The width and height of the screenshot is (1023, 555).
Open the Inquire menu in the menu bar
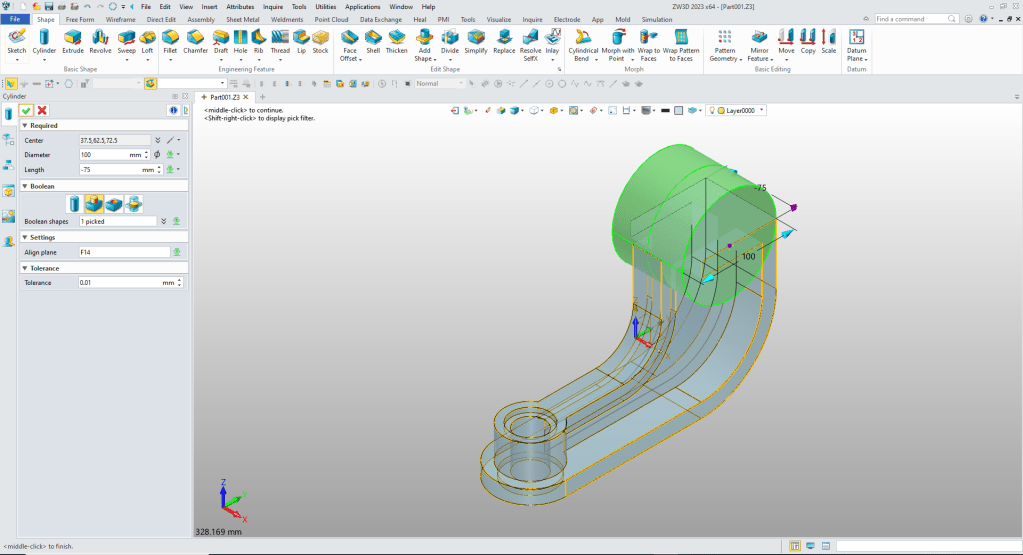click(x=273, y=6)
